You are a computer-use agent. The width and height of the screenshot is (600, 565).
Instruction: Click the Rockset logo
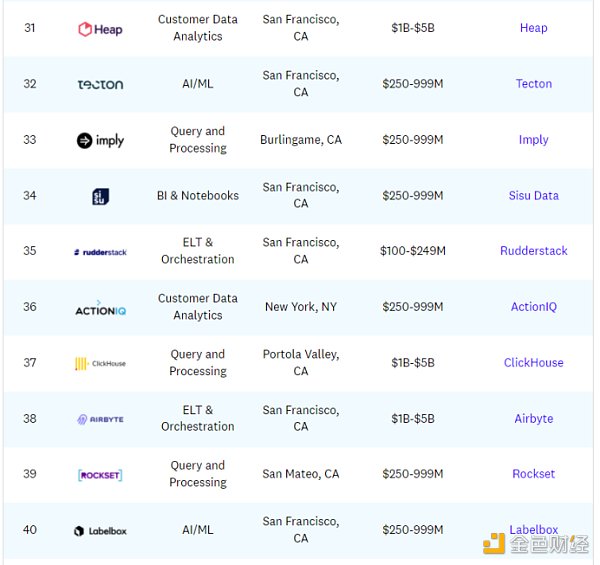[100, 475]
